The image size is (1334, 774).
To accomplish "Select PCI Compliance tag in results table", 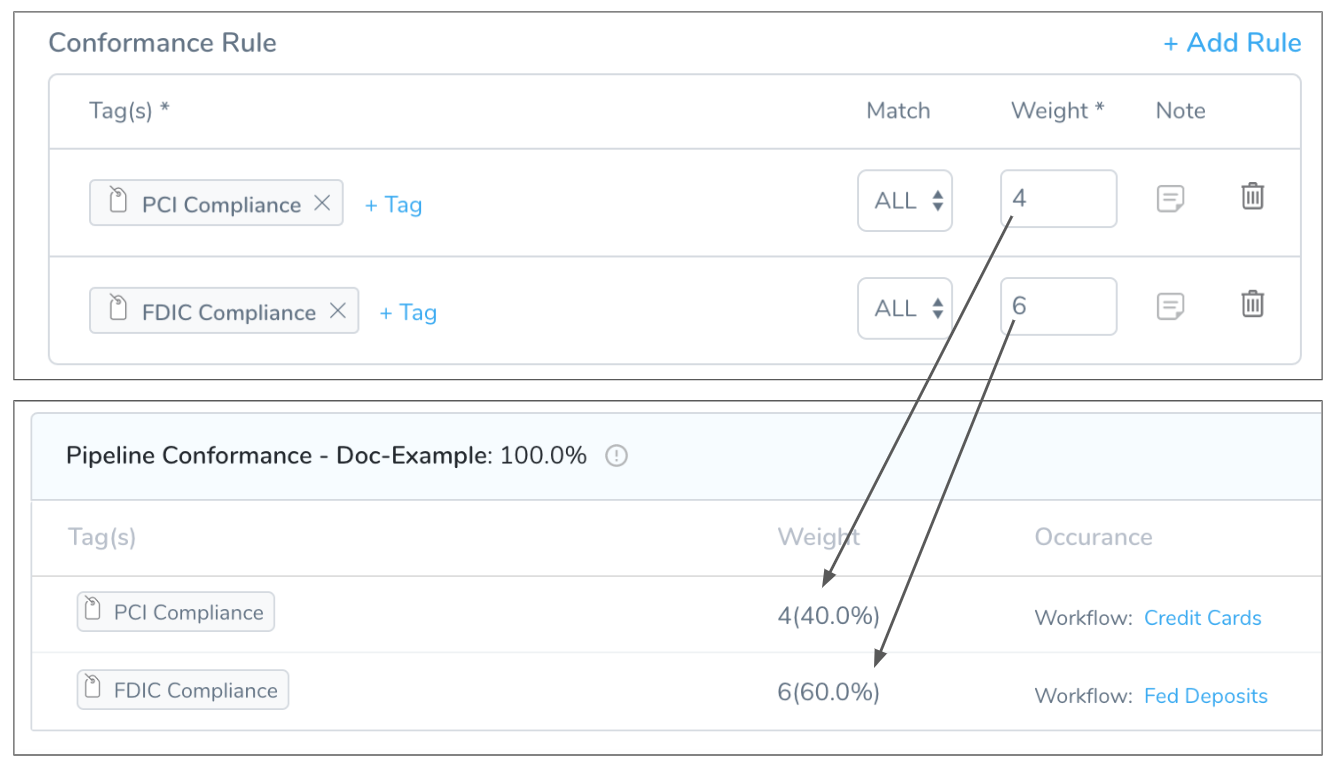I will pos(176,612).
